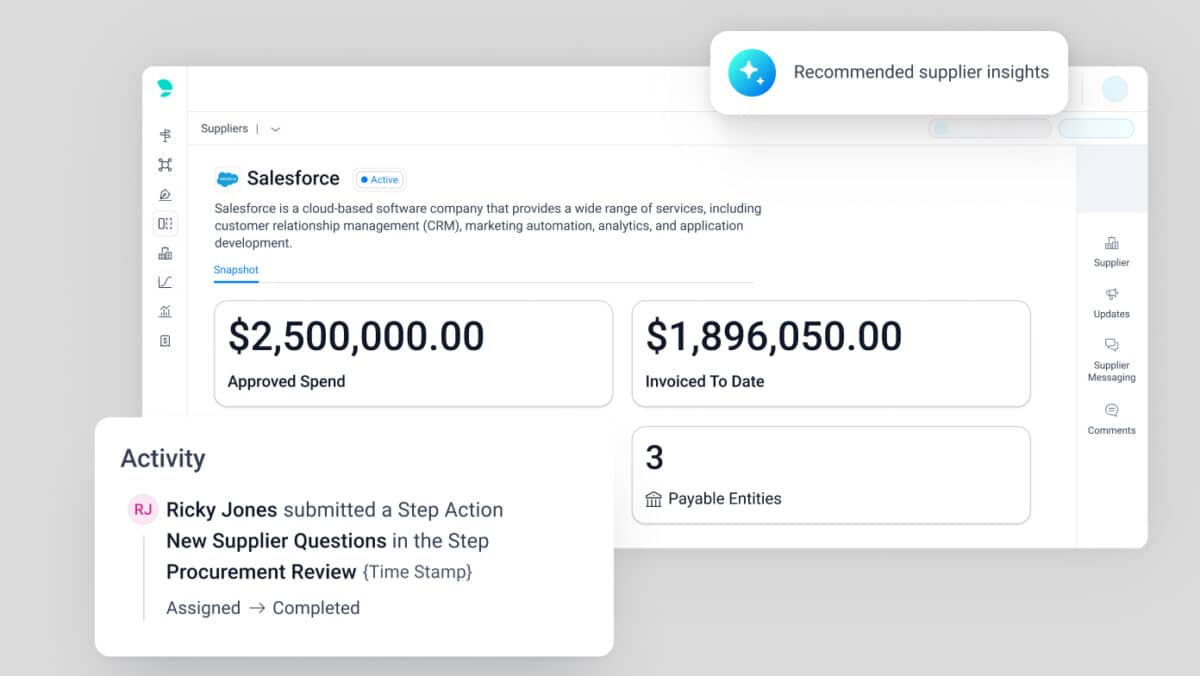Open the signpost icon in left sidebar
The width and height of the screenshot is (1200, 676).
pos(165,135)
